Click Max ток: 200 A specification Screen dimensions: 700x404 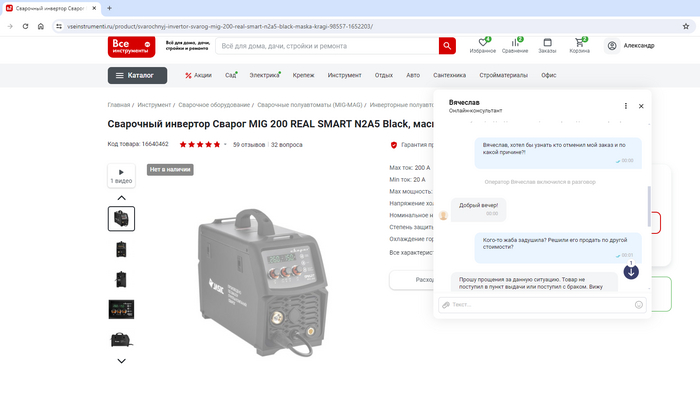410,168
